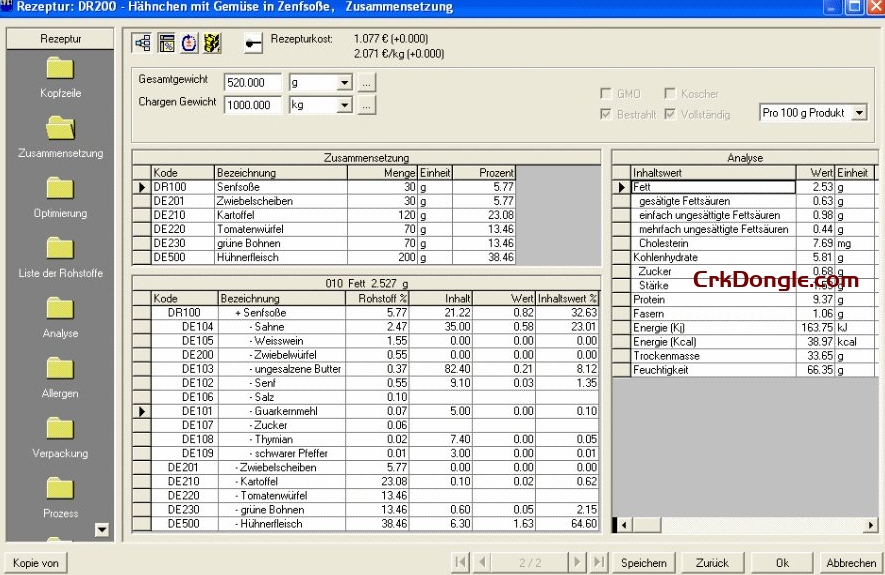Expand the Pro 100 g Produkt dropdown
This screenshot has height=575, width=885.
click(858, 114)
